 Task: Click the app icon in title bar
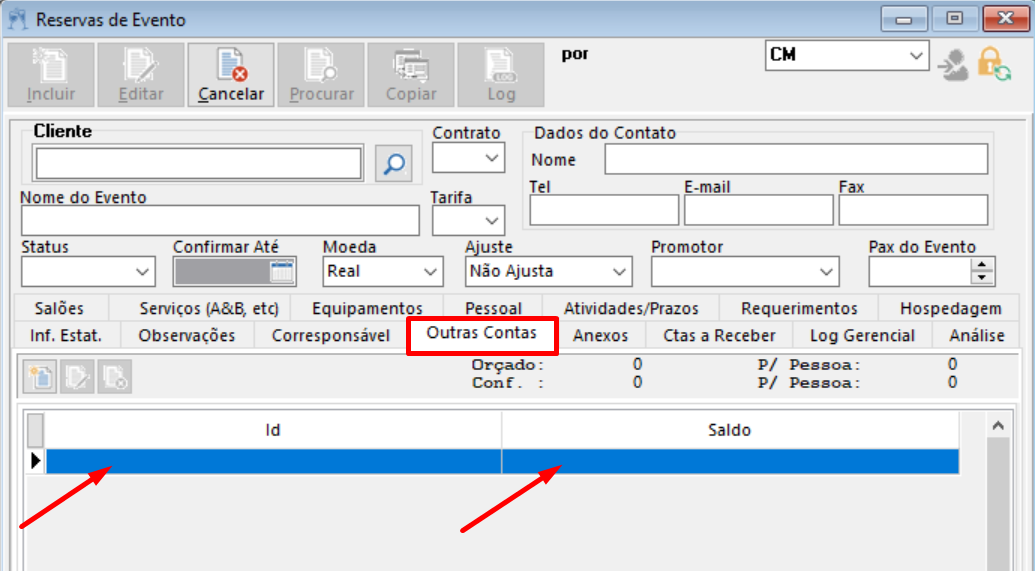point(17,19)
